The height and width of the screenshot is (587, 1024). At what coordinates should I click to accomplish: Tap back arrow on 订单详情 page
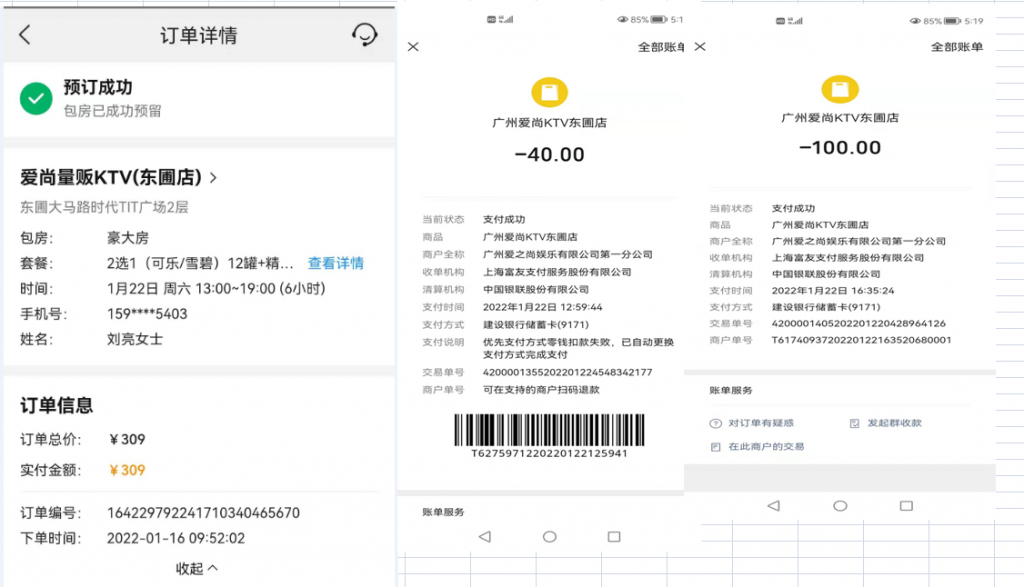[25, 35]
